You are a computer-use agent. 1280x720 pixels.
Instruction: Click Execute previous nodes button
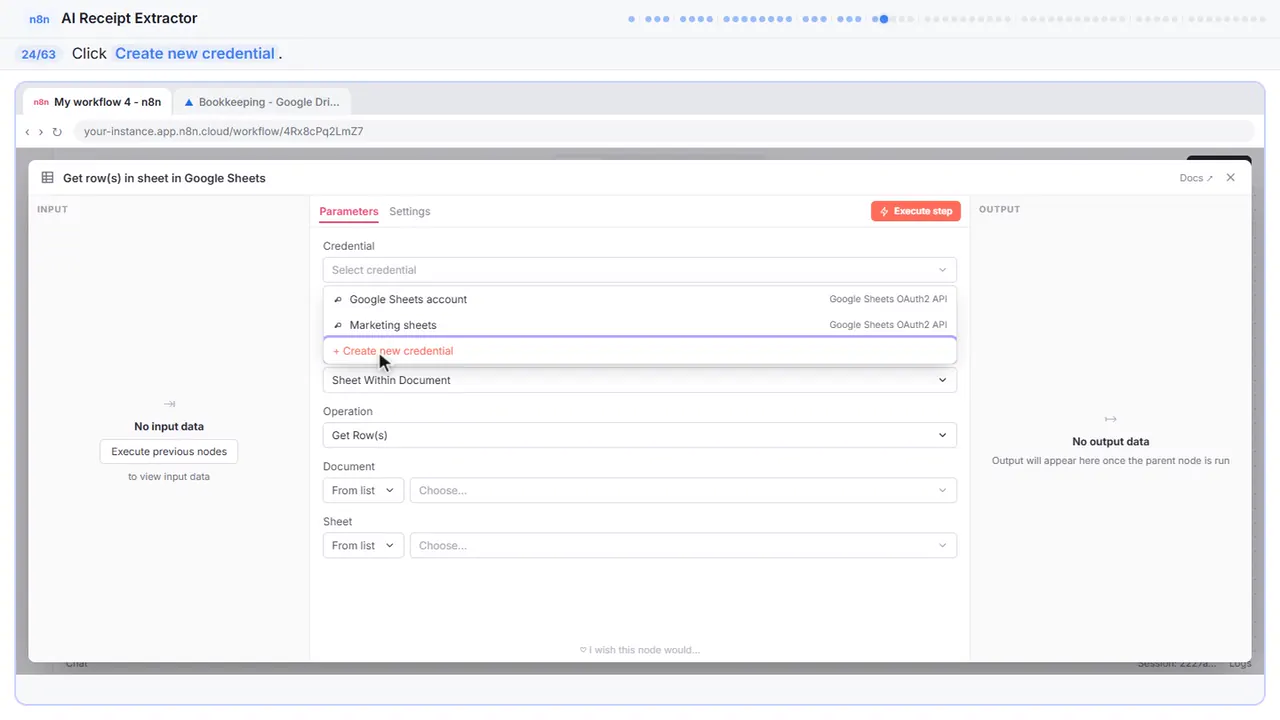[169, 451]
